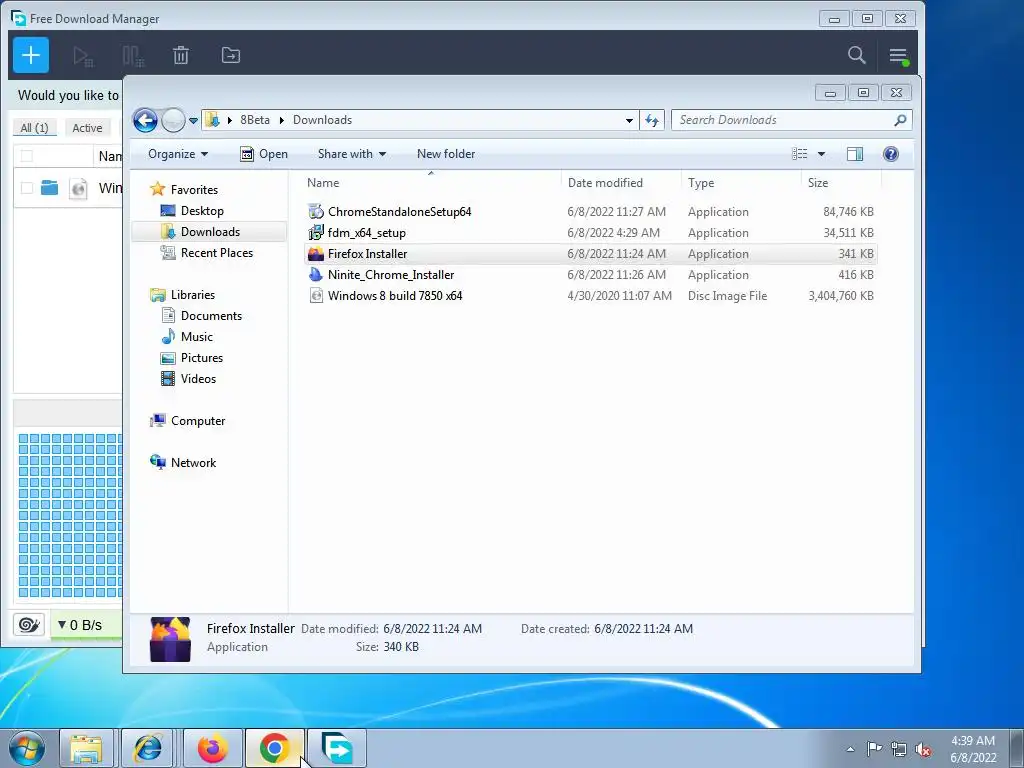
Task: Open the Windows Start orb
Action: click(x=27, y=748)
